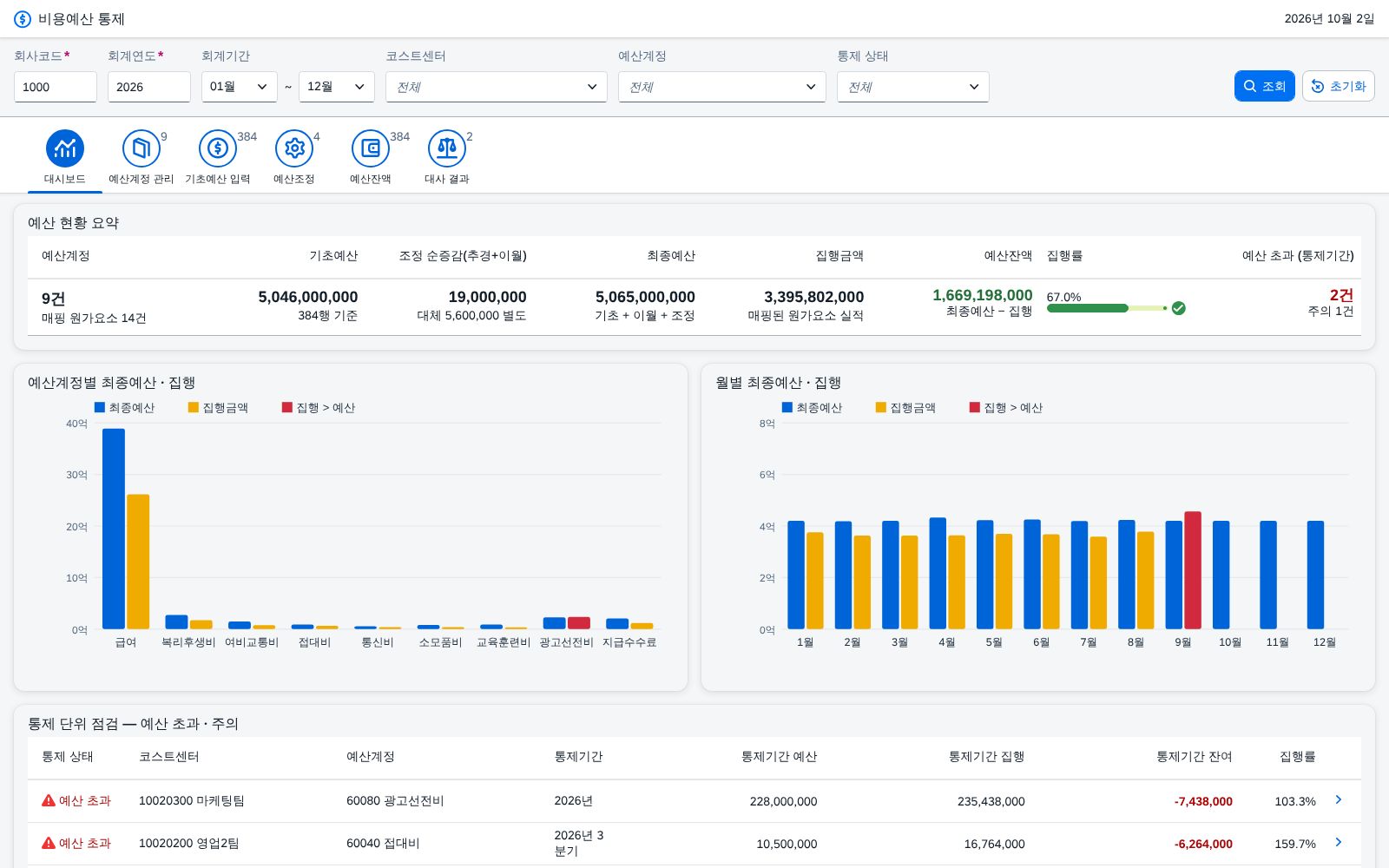Open 예산잔액 wallet icon

coord(371,148)
